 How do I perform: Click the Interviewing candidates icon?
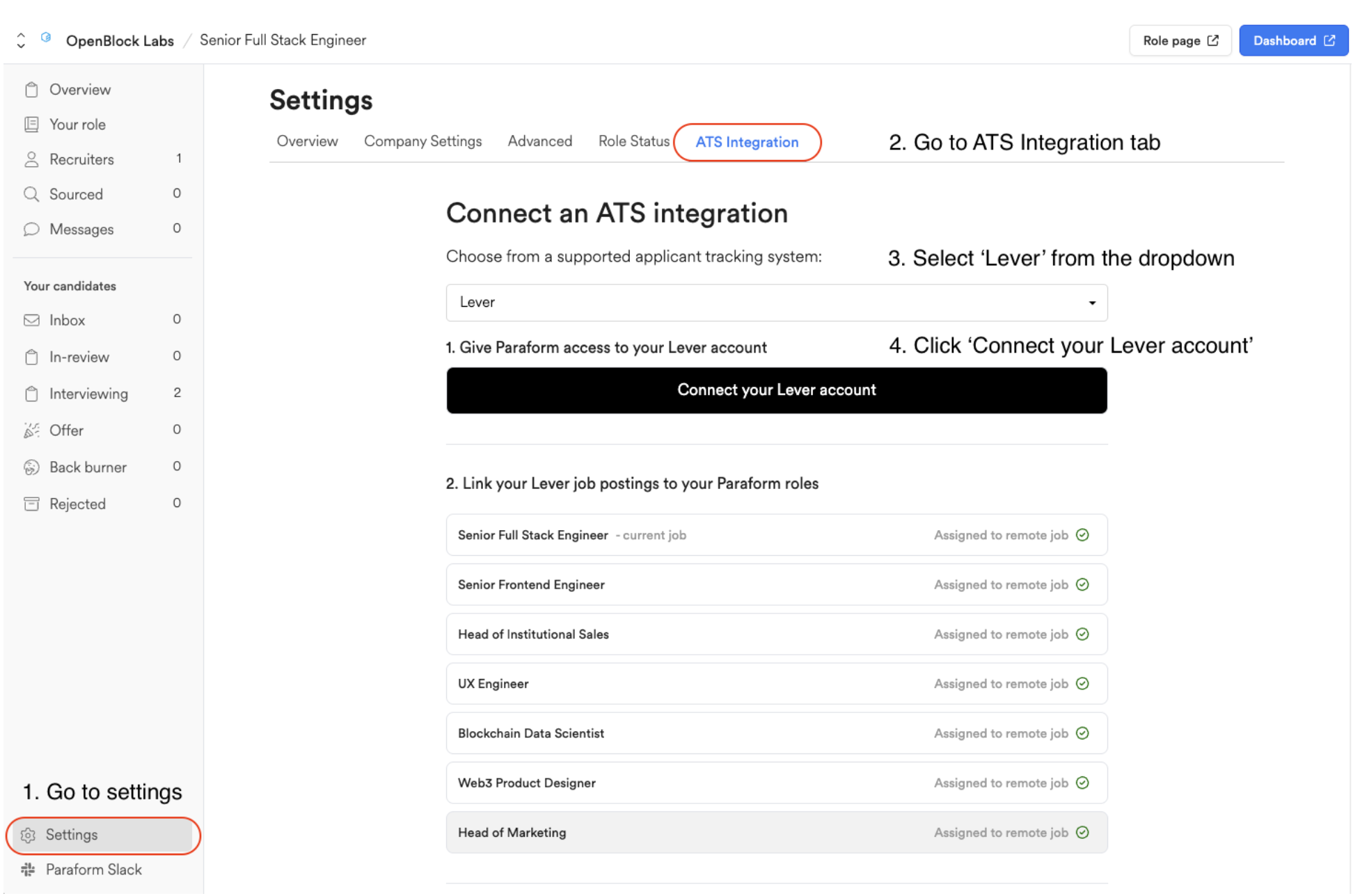[32, 393]
